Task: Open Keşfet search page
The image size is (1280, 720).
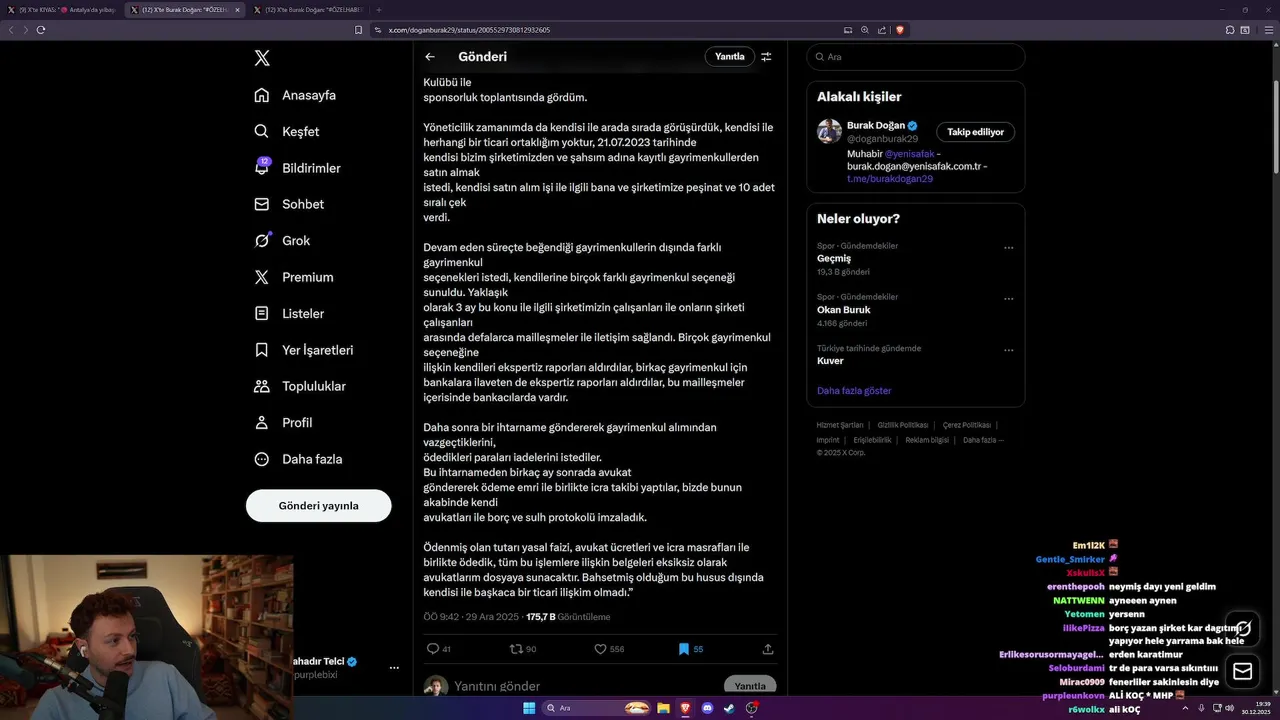Action: point(287,131)
